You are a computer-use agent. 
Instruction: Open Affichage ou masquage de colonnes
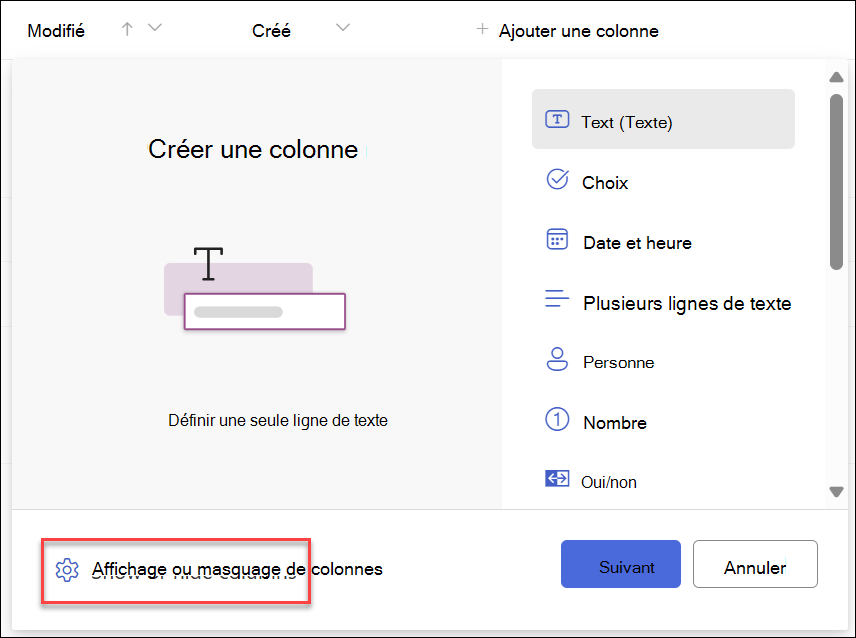tap(219, 569)
